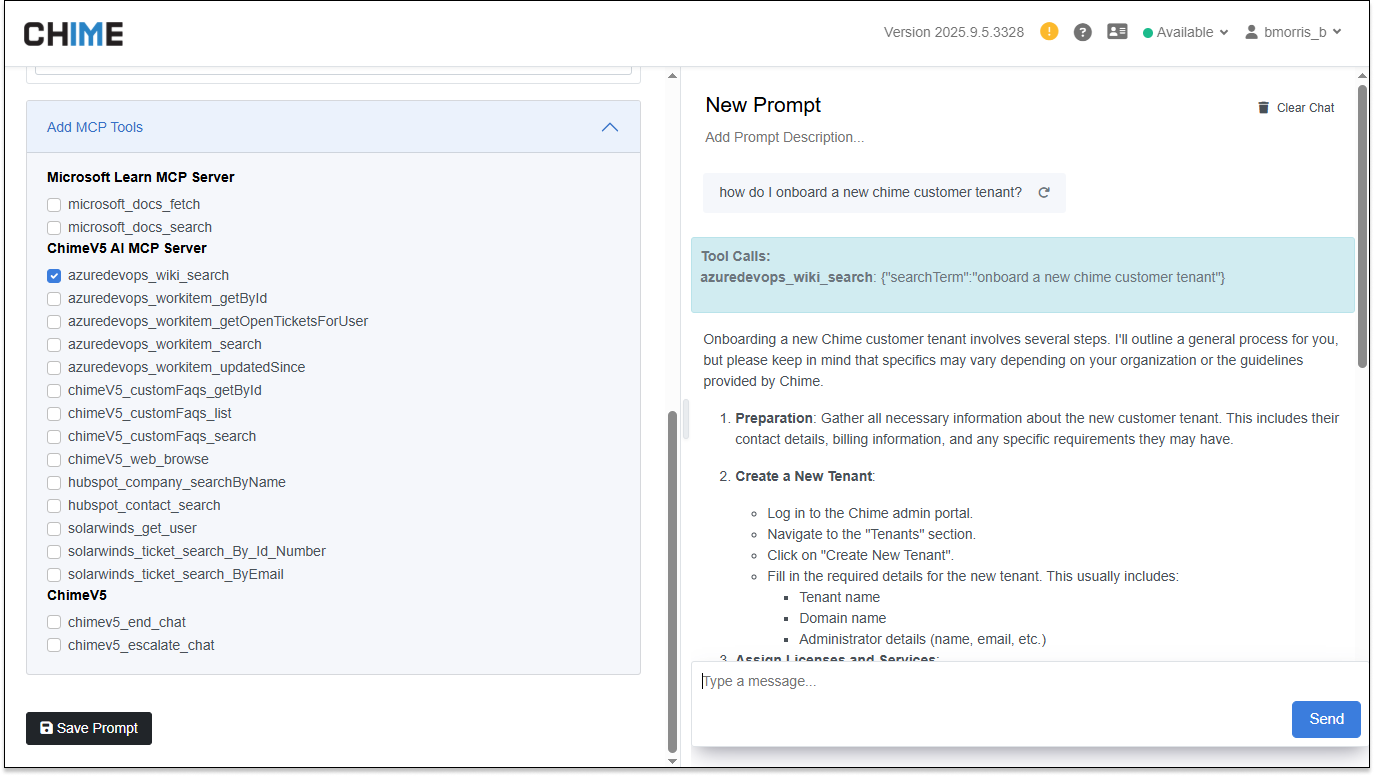Click the ChimeV5 AI MCP Server heading
The image size is (1374, 776).
point(127,248)
